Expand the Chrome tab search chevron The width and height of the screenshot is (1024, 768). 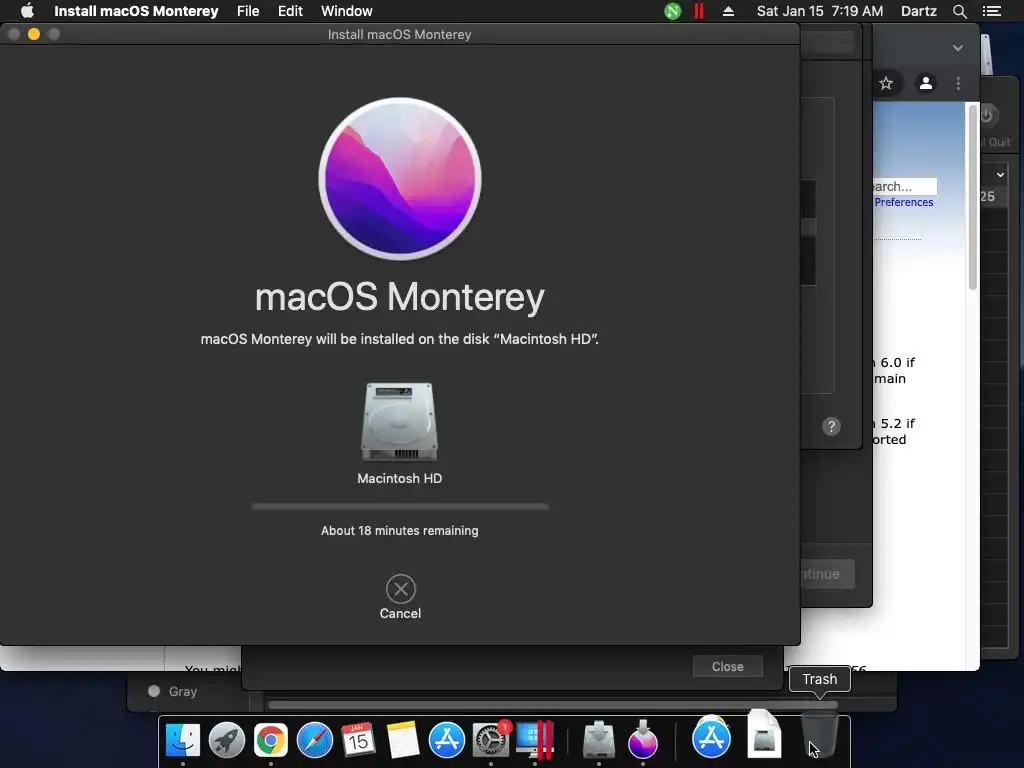click(x=957, y=48)
